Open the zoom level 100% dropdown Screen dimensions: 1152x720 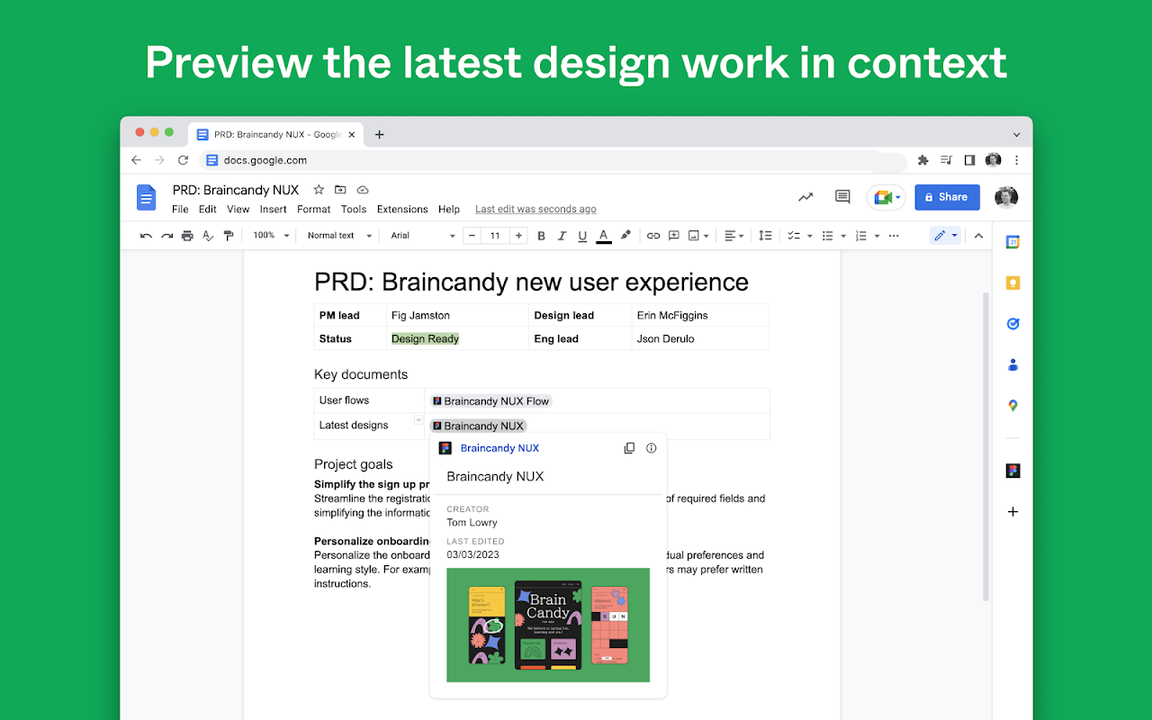tap(271, 236)
